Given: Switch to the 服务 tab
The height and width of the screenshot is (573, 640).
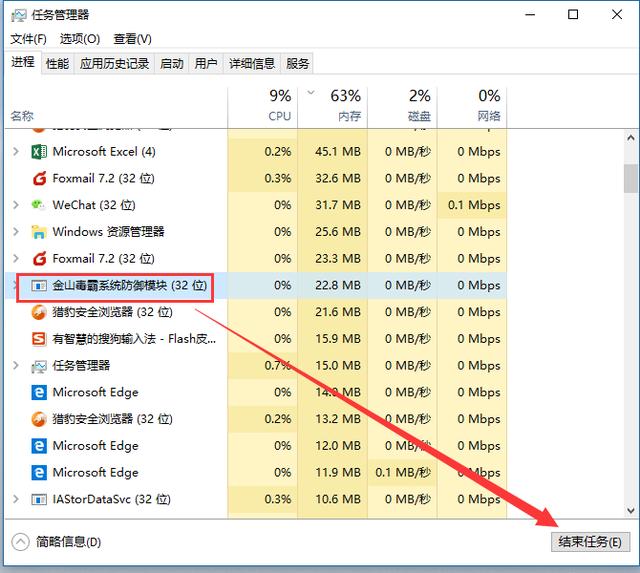Looking at the screenshot, I should 298,64.
